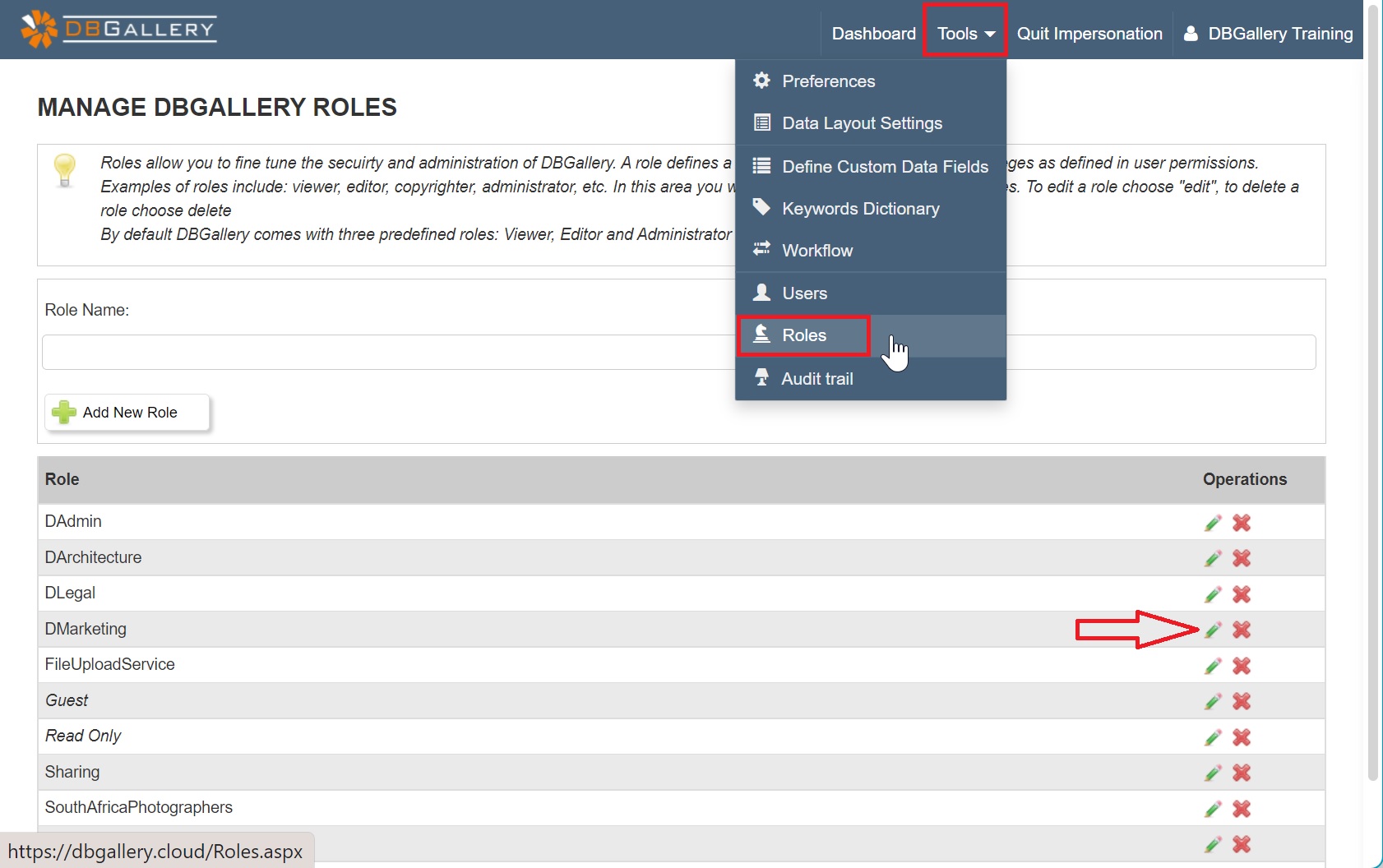The image size is (1383, 868).
Task: Edit the Sharing role
Action: point(1213,773)
